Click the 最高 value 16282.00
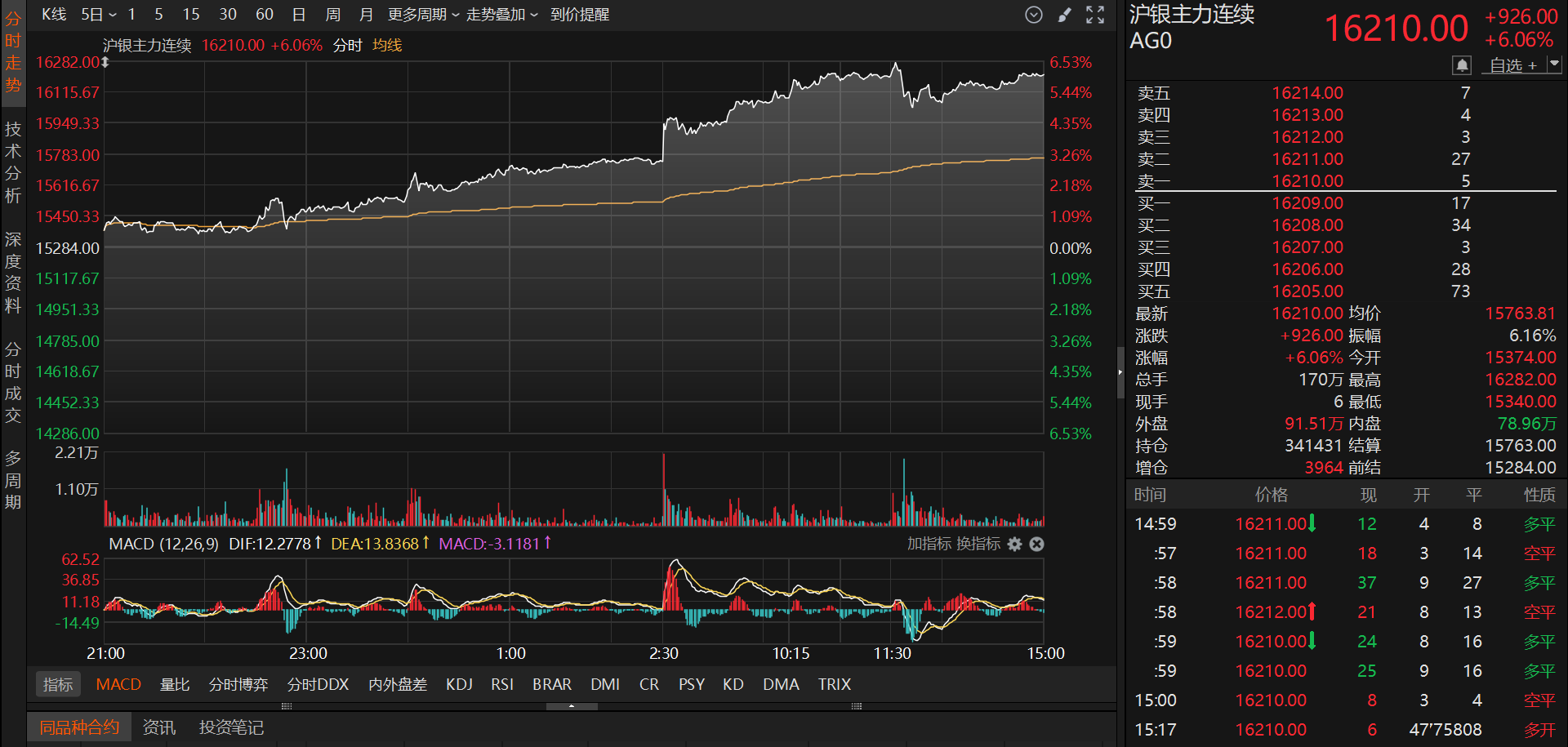The image size is (1568, 747). click(1521, 380)
